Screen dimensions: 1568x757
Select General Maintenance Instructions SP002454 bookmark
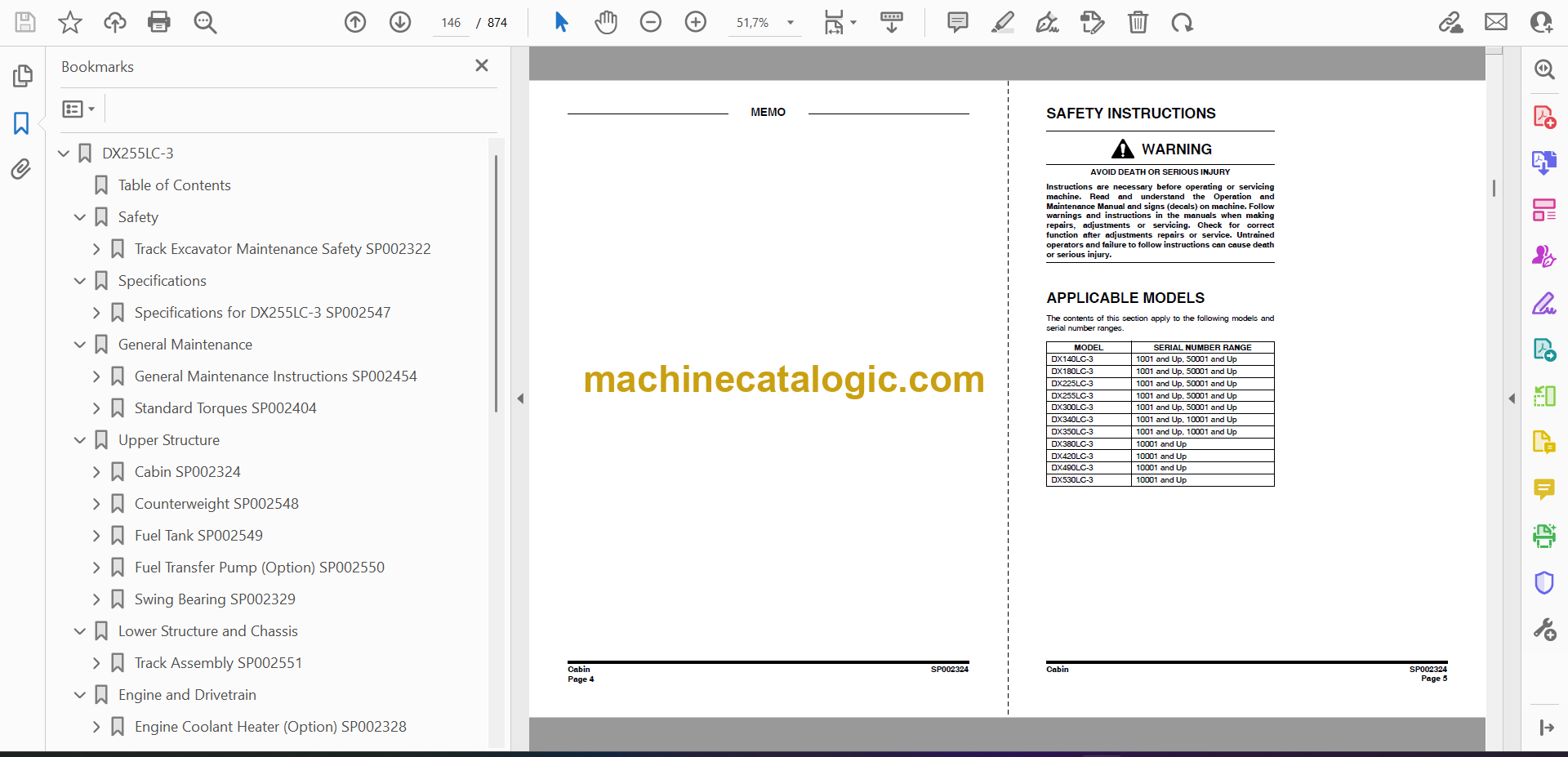click(x=275, y=376)
